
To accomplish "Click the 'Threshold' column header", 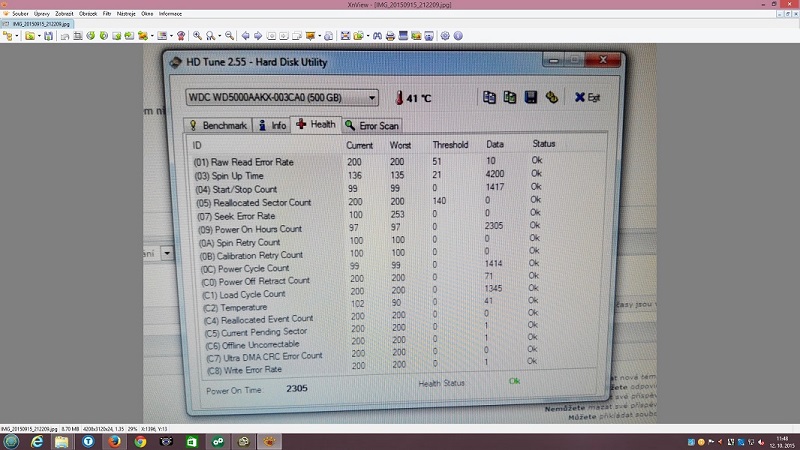I will (450, 145).
